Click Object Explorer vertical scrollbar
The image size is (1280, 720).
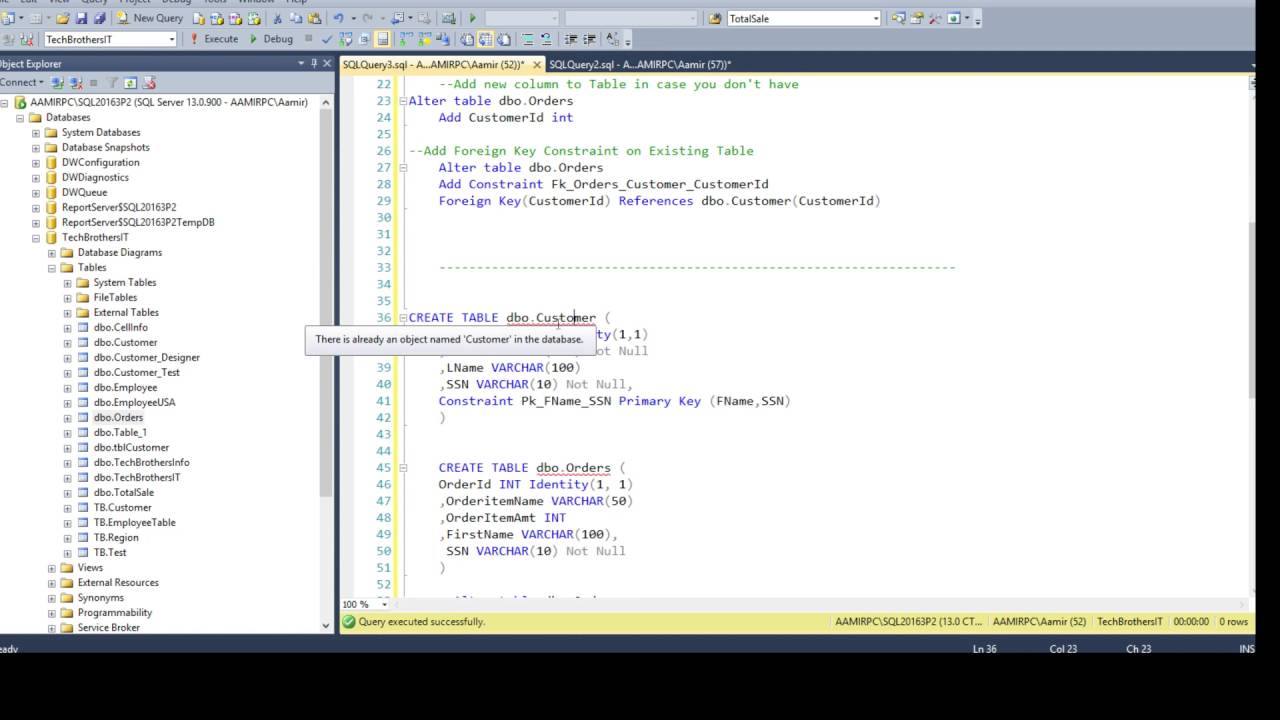(x=326, y=300)
